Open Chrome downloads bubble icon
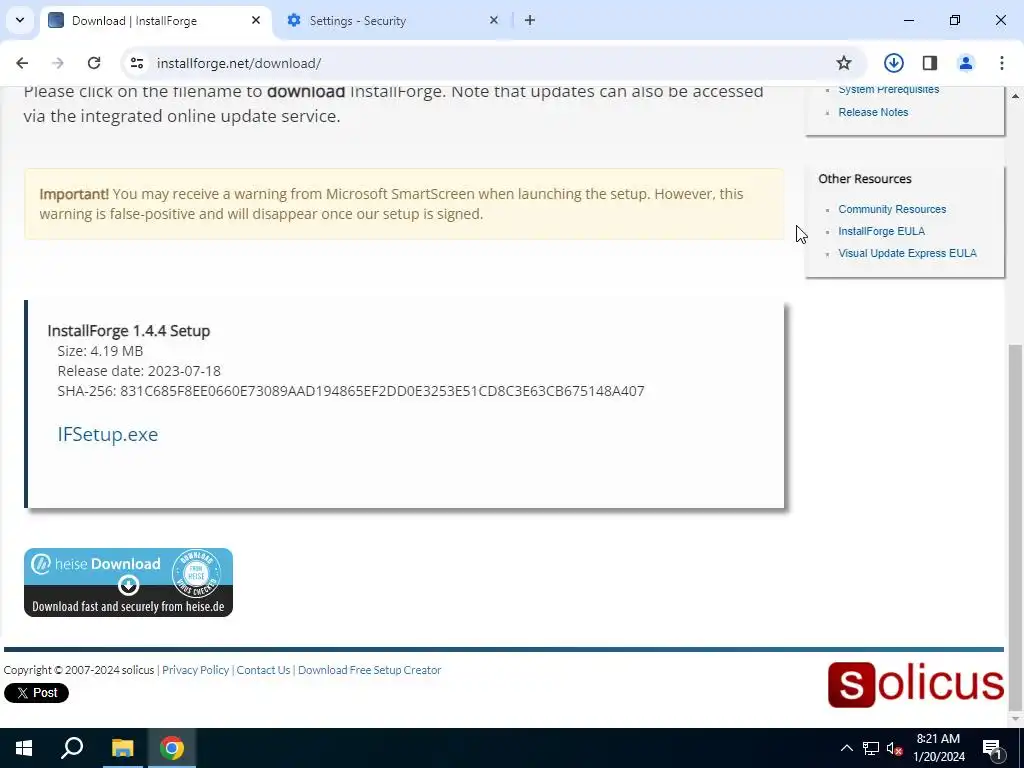Viewport: 1024px width, 768px height. coord(894,63)
